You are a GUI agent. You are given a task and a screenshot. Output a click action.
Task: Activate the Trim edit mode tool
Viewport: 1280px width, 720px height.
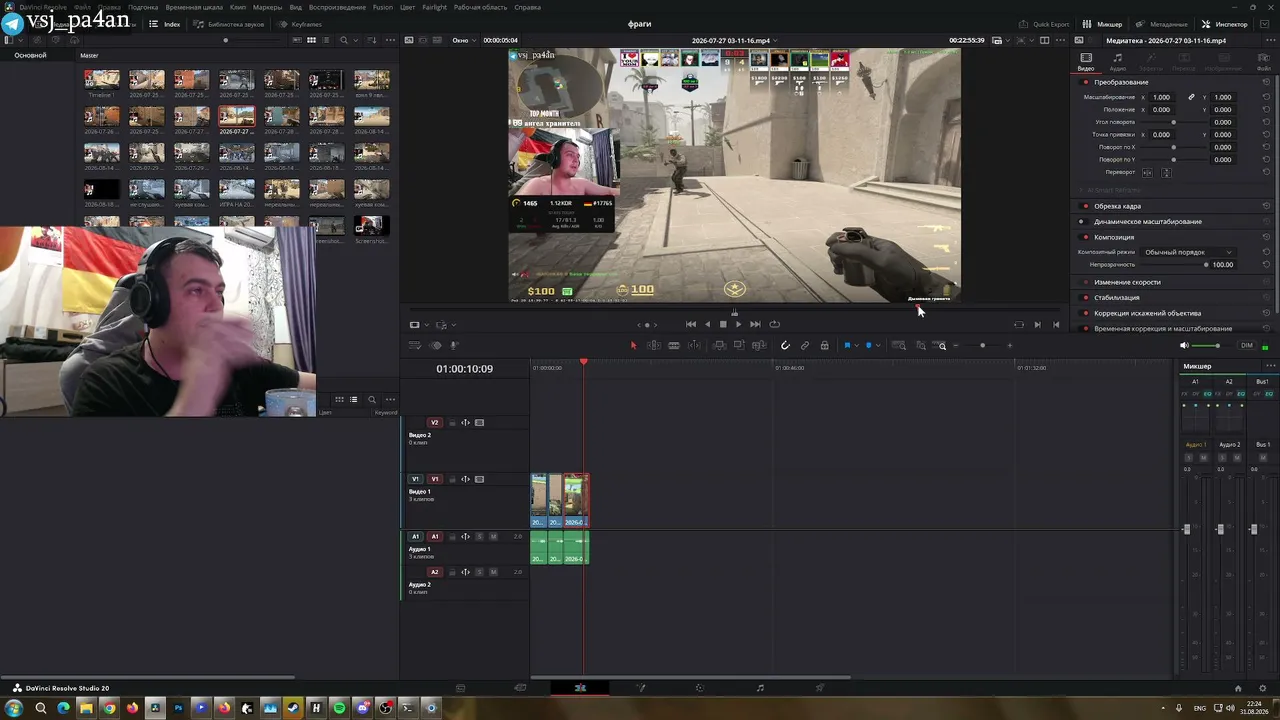654,346
